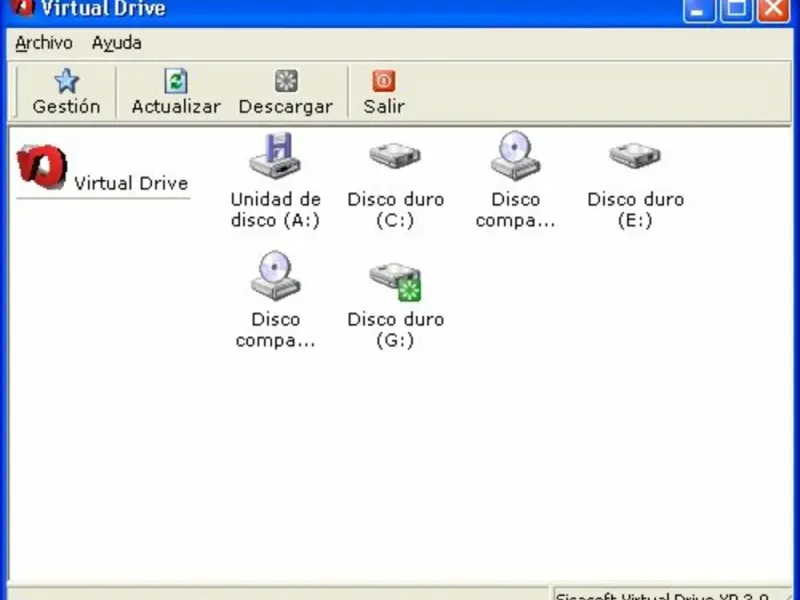Open the Gestión star toolbar button
This screenshot has width=800, height=600.
(x=66, y=92)
